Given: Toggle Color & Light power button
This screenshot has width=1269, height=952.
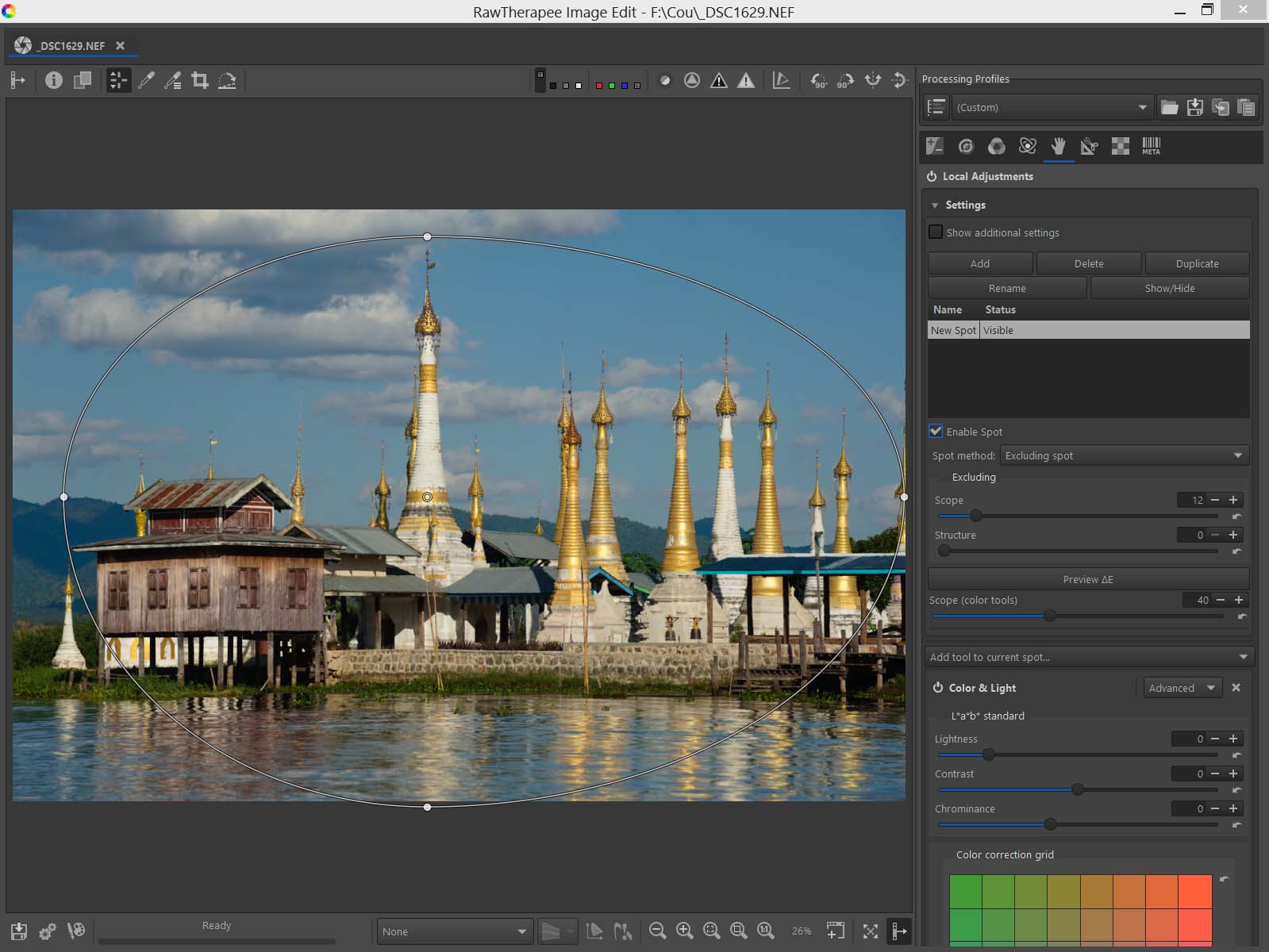Looking at the screenshot, I should [x=938, y=688].
